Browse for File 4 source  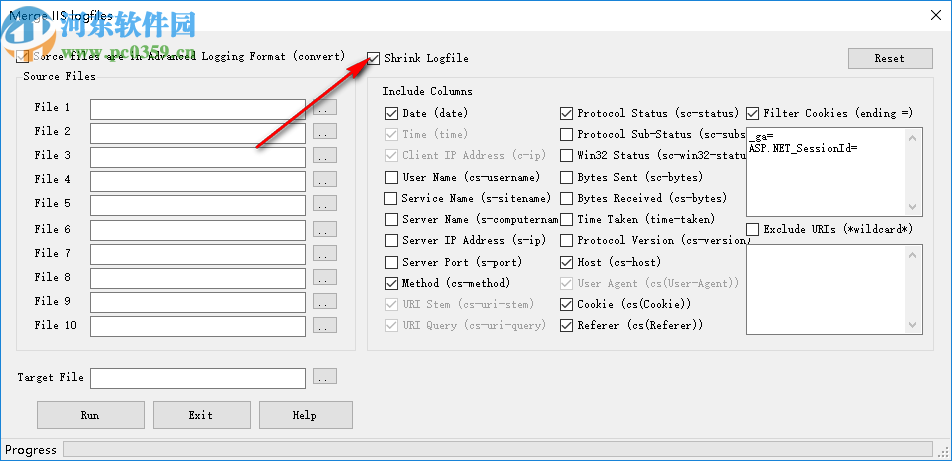coord(325,179)
